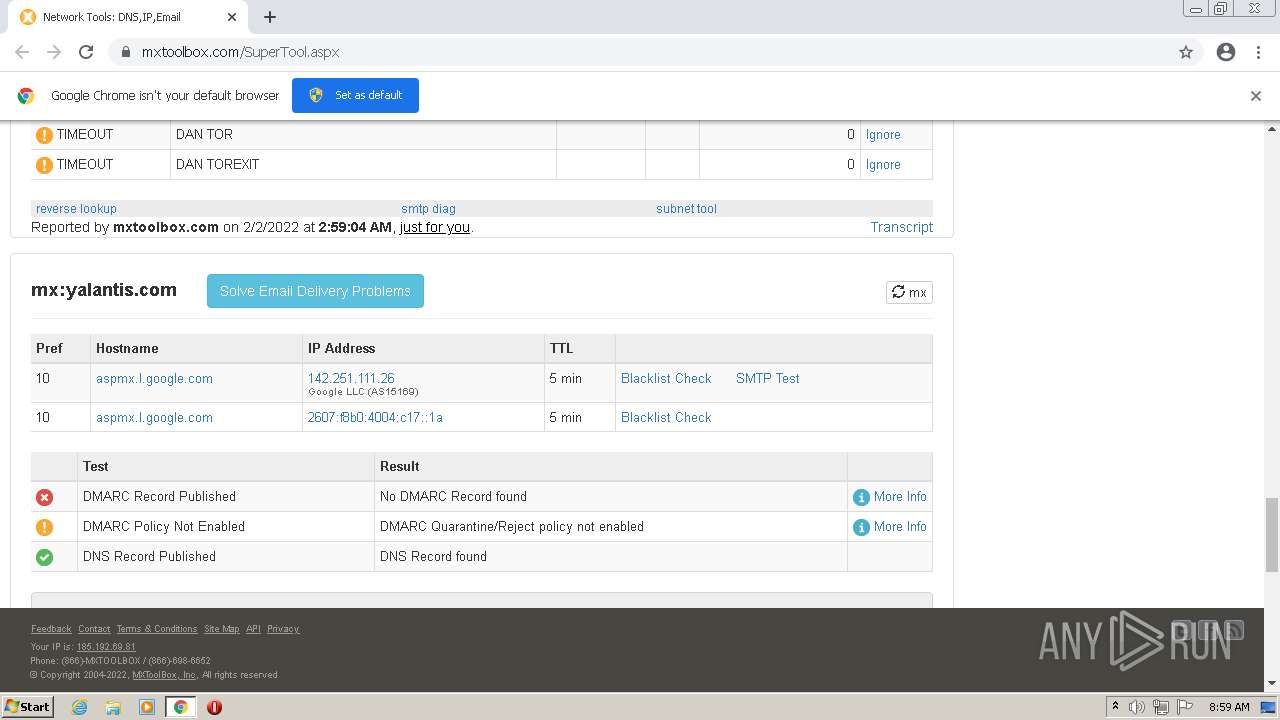Click the TTL column header
Viewport: 1280px width, 720px height.
(562, 349)
